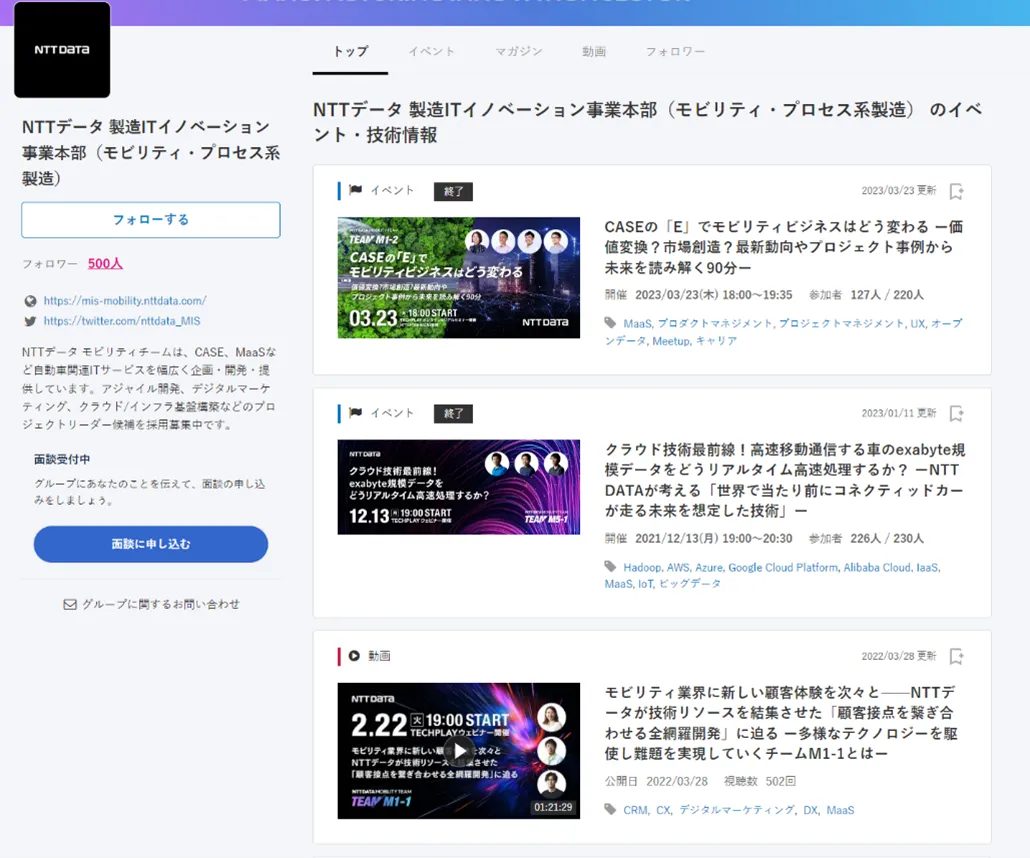
Task: Select the プロジェクトマネジメント tag
Action: (x=841, y=323)
